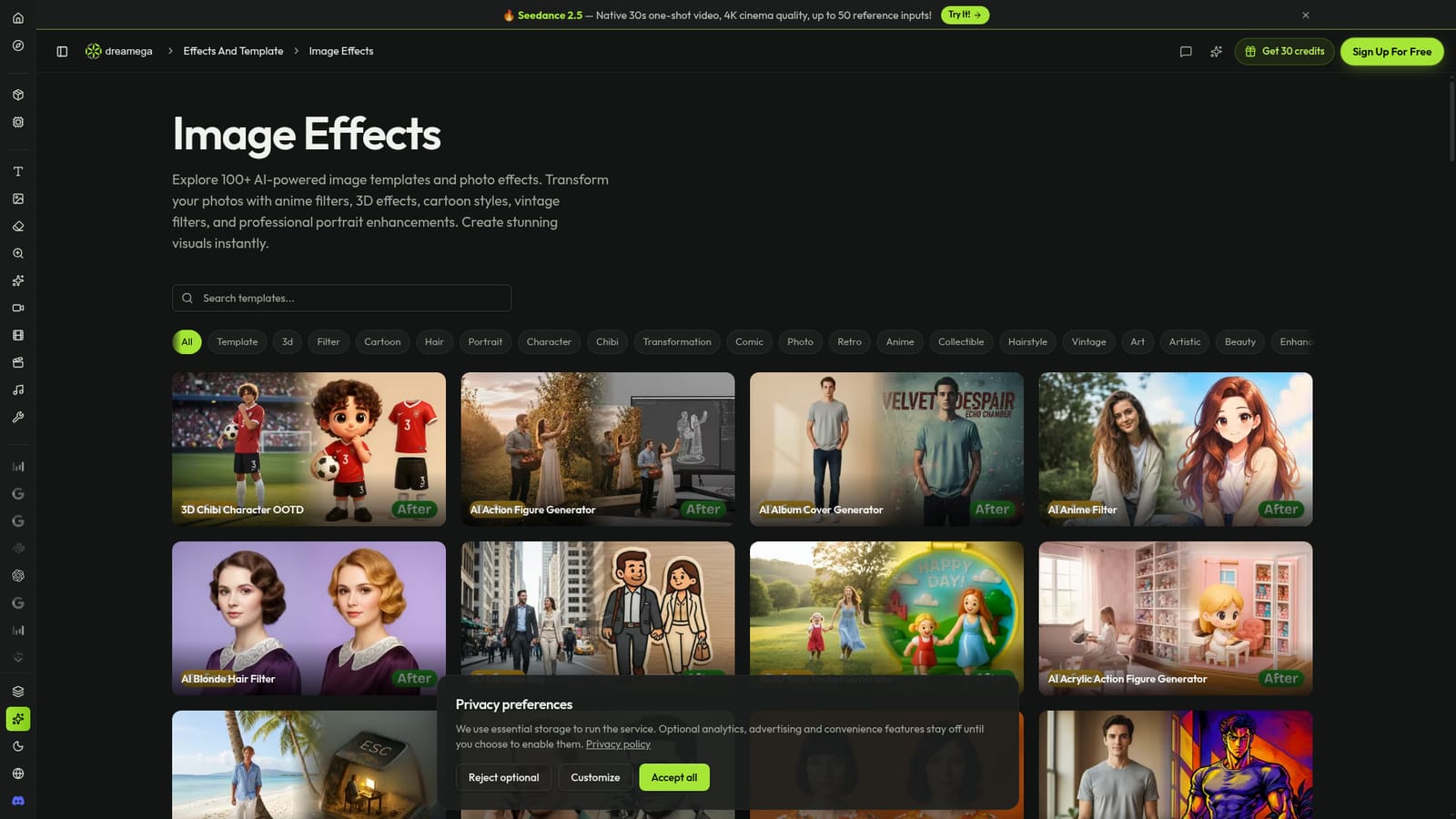Open the chat bubble icon in header
Image resolution: width=1456 pixels, height=819 pixels.
pos(1186,52)
